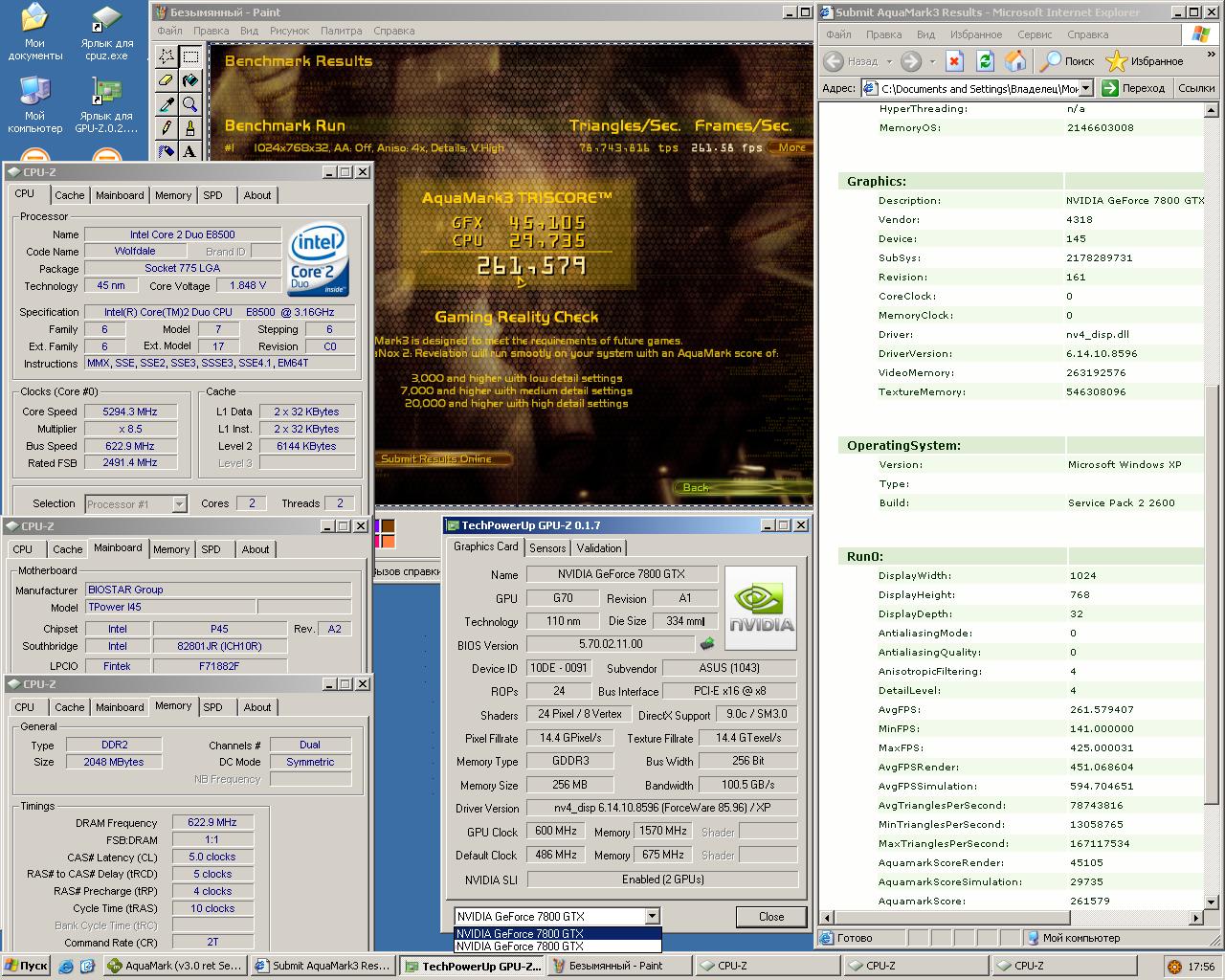The width and height of the screenshot is (1225, 980).
Task: Choose the Fill bucket tool in Paint
Action: [x=190, y=80]
